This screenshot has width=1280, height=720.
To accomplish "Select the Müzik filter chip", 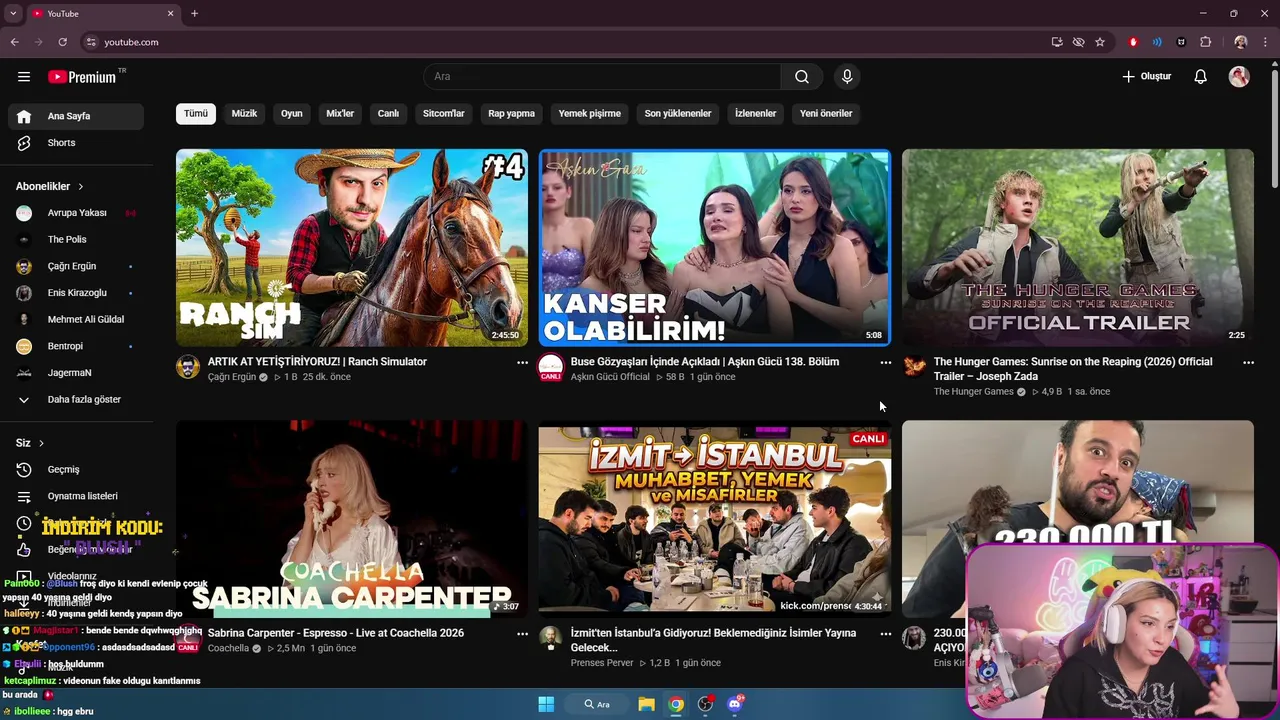I will 244,114.
